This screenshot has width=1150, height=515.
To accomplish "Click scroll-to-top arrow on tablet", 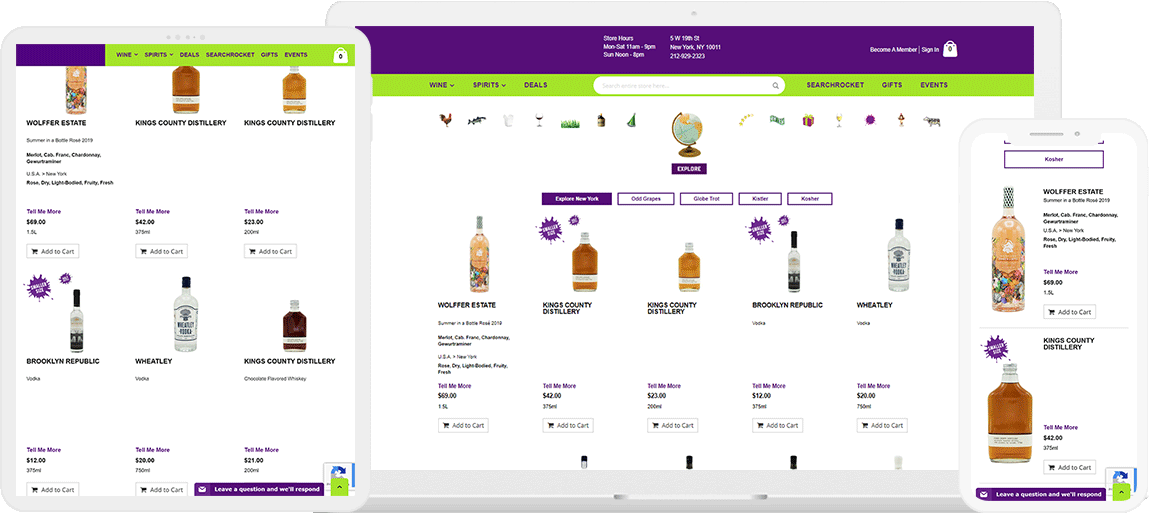I will point(339,487).
